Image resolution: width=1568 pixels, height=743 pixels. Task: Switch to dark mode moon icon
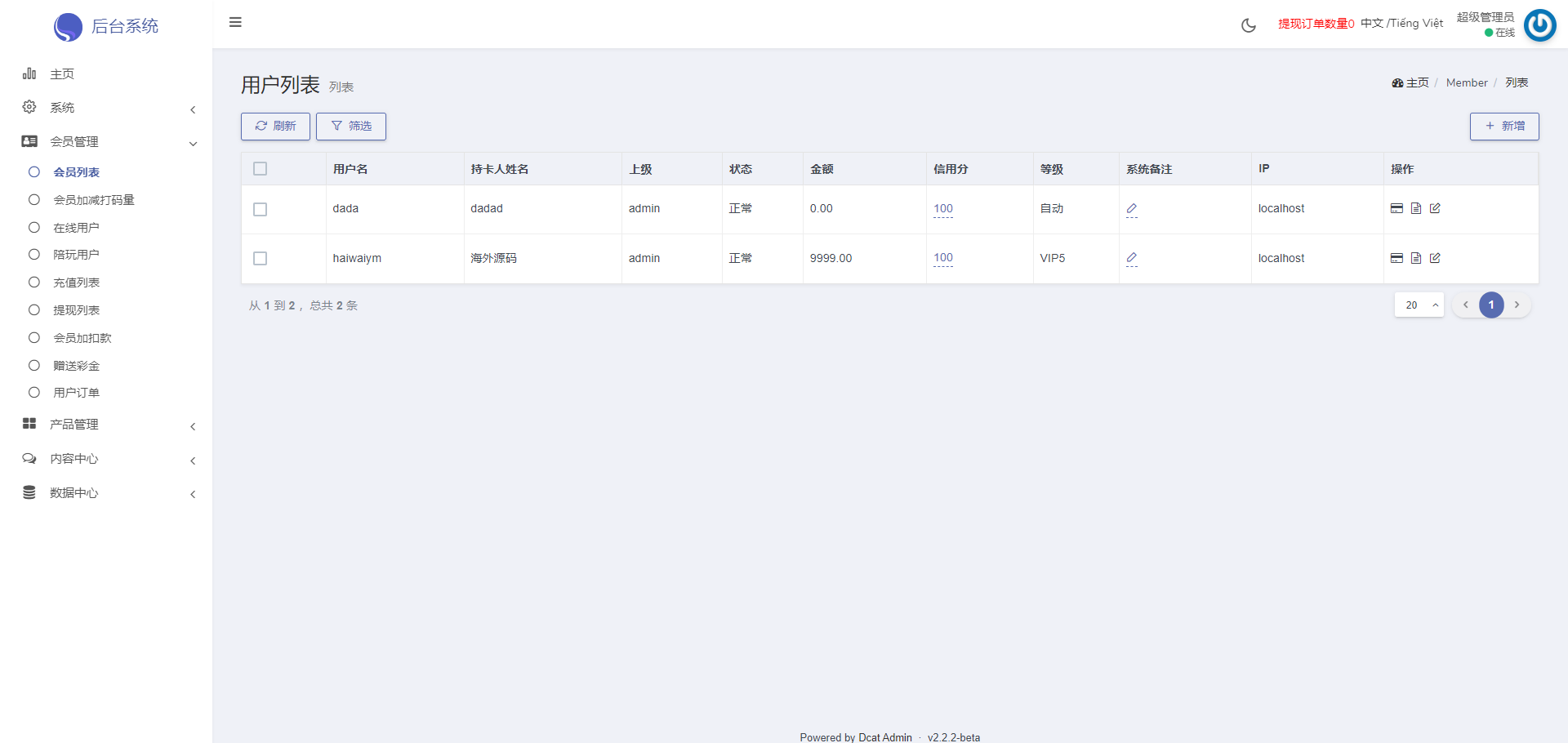[1248, 25]
